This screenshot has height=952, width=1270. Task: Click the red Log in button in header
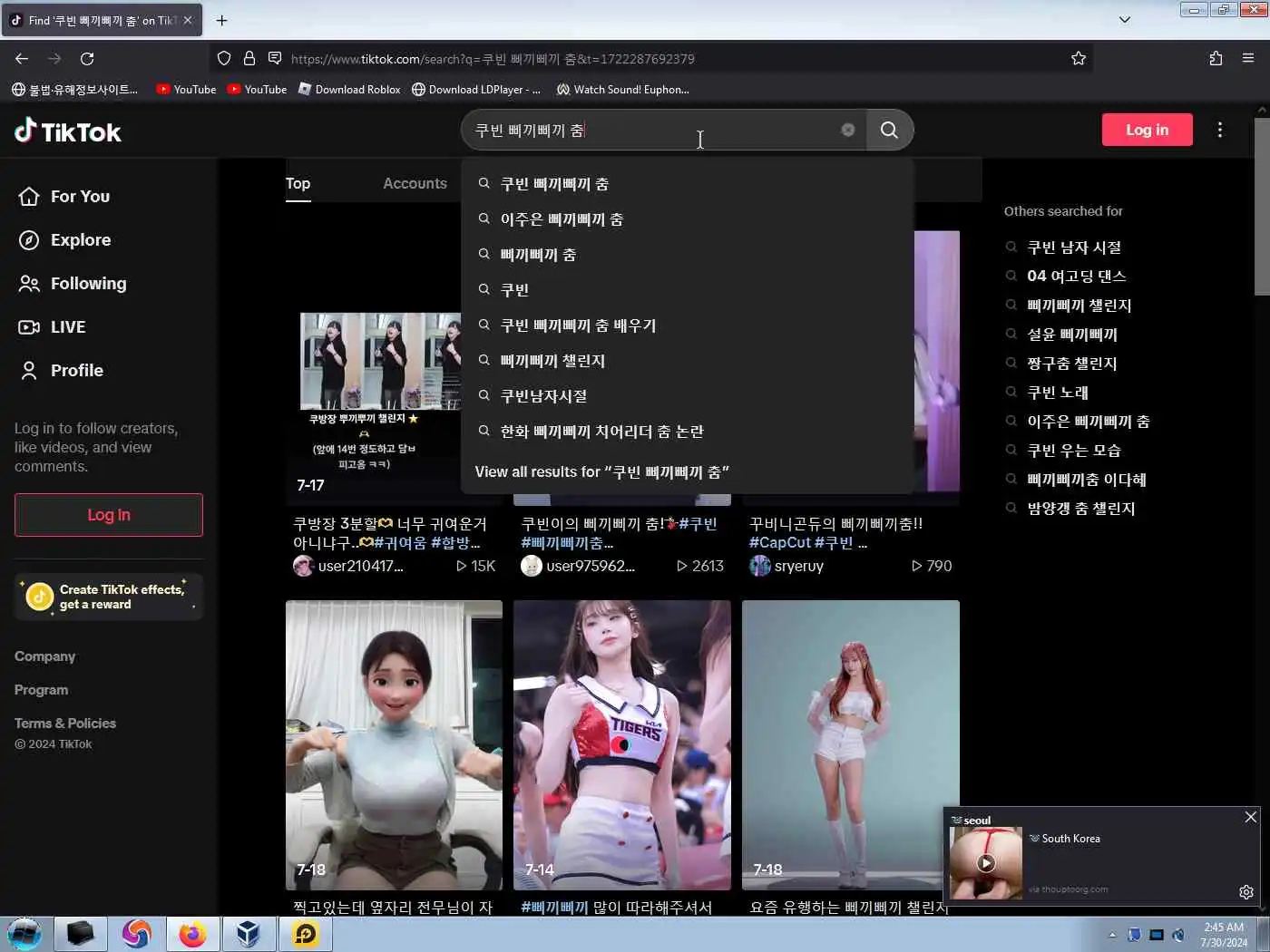point(1147,130)
